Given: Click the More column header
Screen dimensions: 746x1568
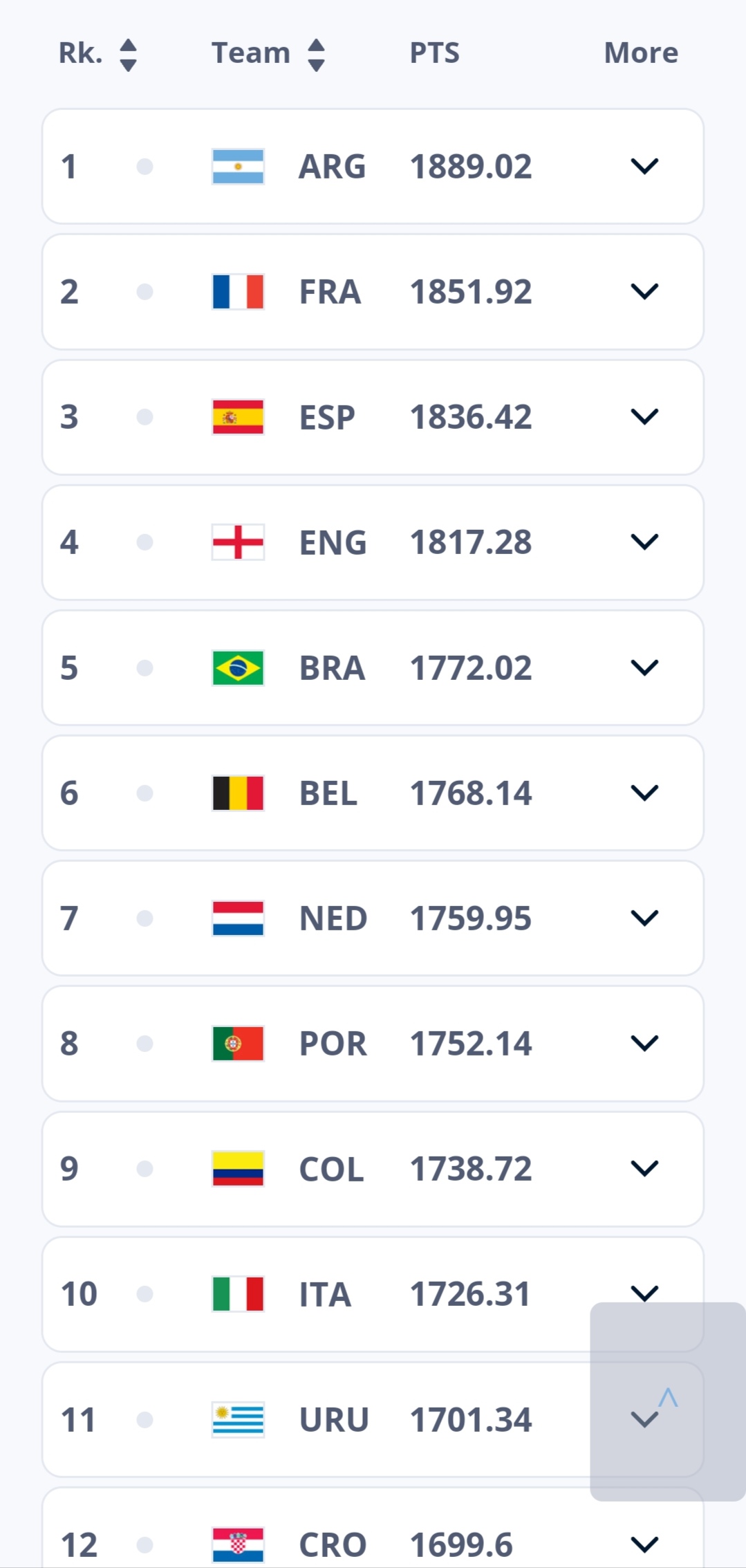Looking at the screenshot, I should (x=641, y=53).
